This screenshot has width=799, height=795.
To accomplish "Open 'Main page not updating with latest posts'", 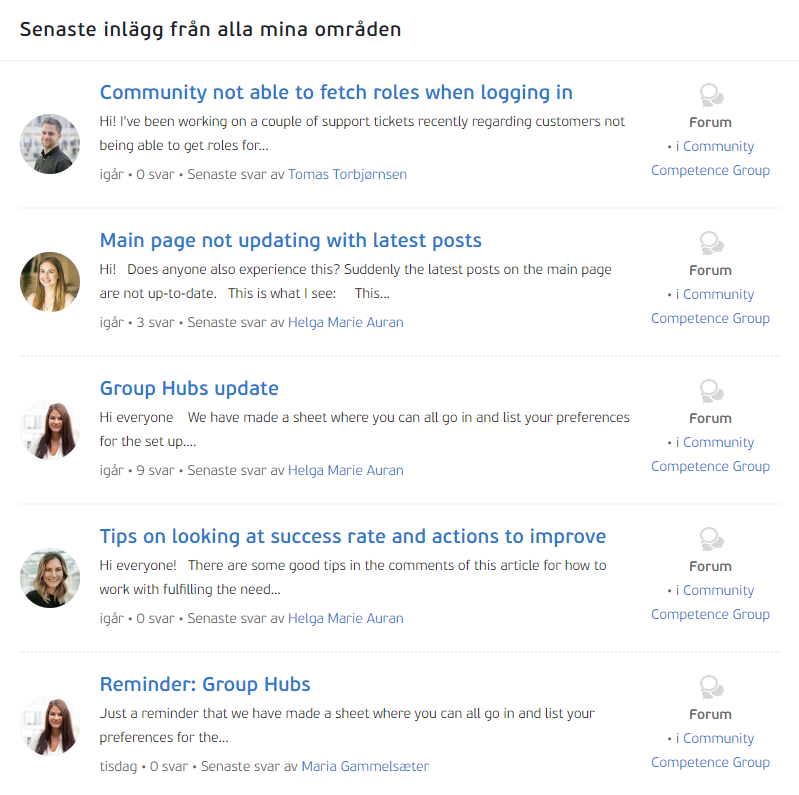I will pos(290,241).
